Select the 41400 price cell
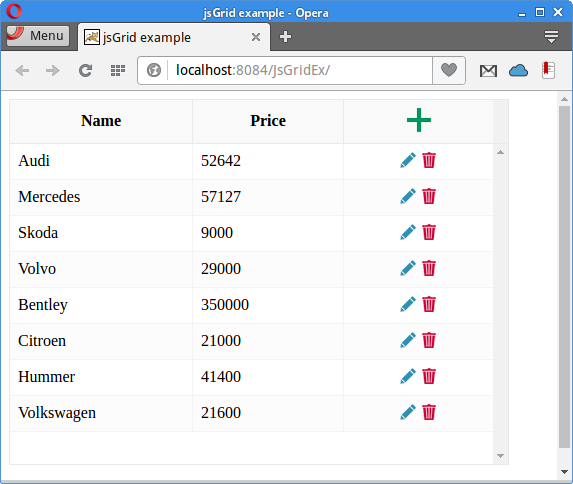This screenshot has width=573, height=484. pos(268,377)
